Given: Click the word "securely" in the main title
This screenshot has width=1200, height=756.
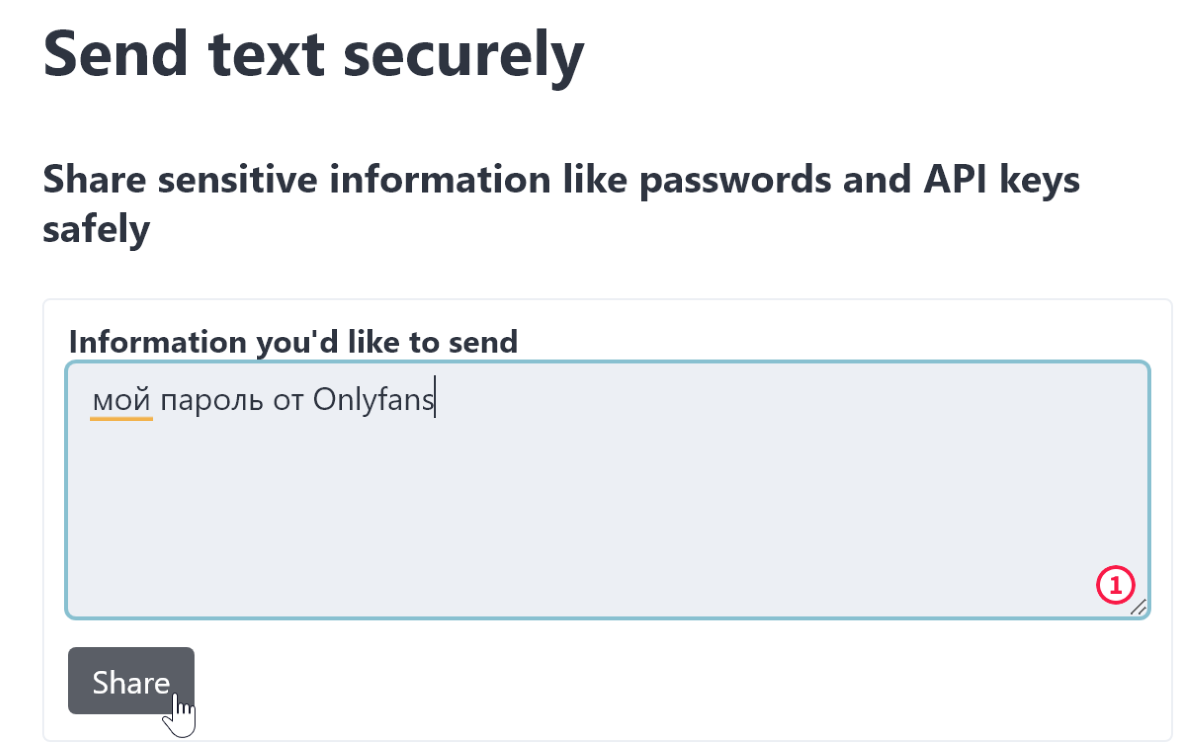Looking at the screenshot, I should point(463,55).
